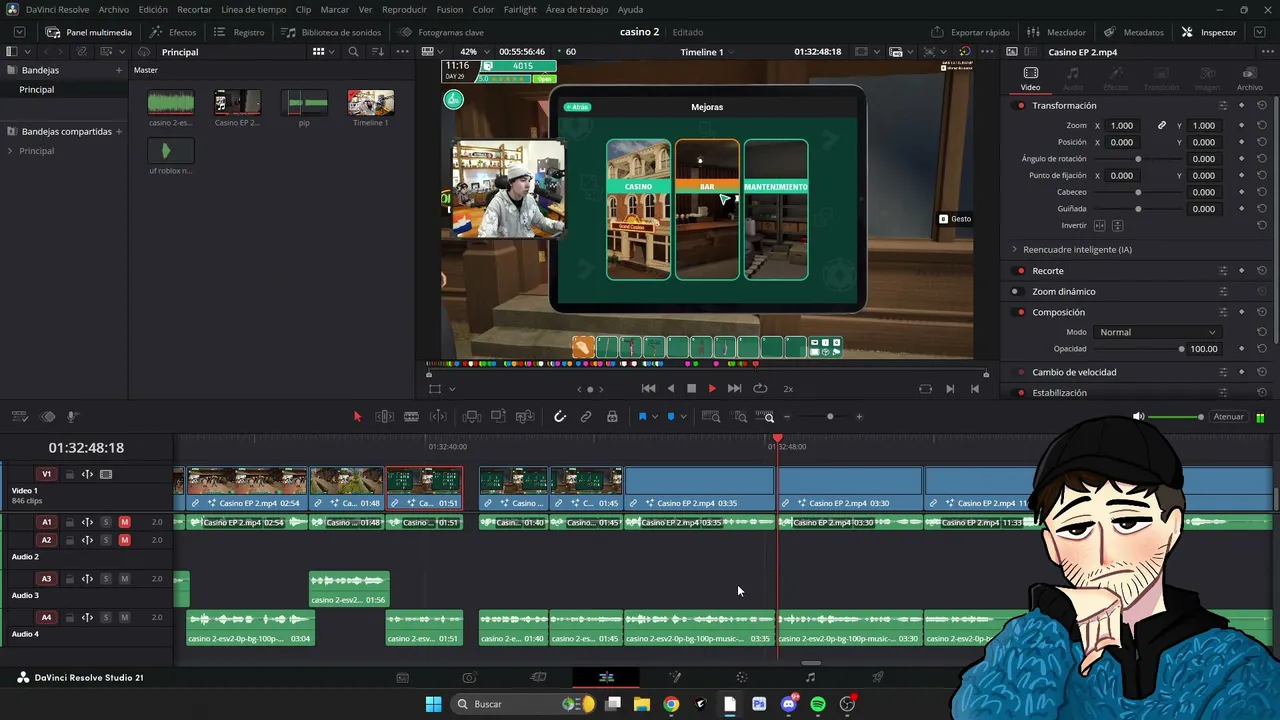Toggle the Transformación enable dot
The width and height of the screenshot is (1280, 720).
[x=1021, y=106]
